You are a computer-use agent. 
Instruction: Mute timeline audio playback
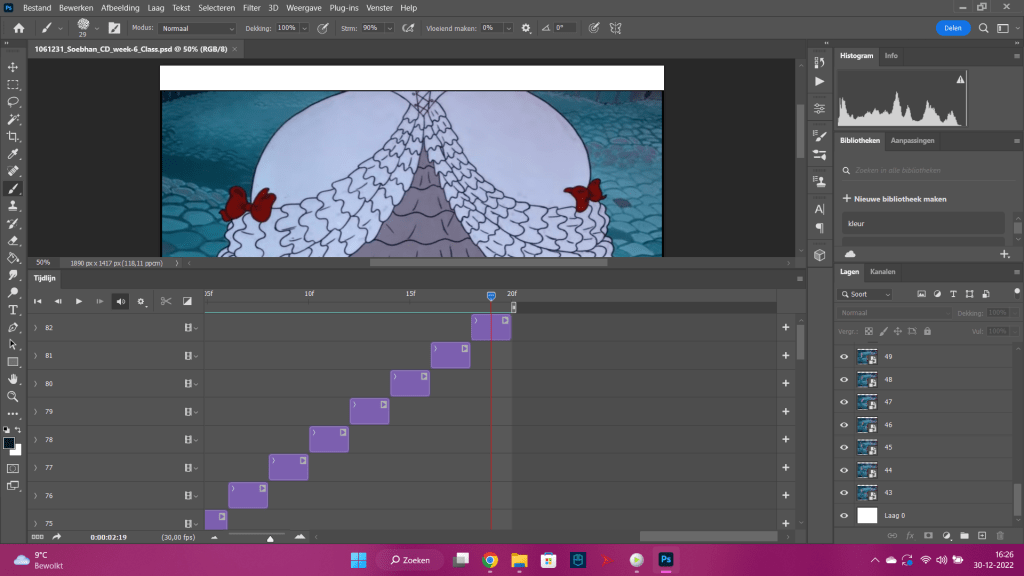pos(120,301)
